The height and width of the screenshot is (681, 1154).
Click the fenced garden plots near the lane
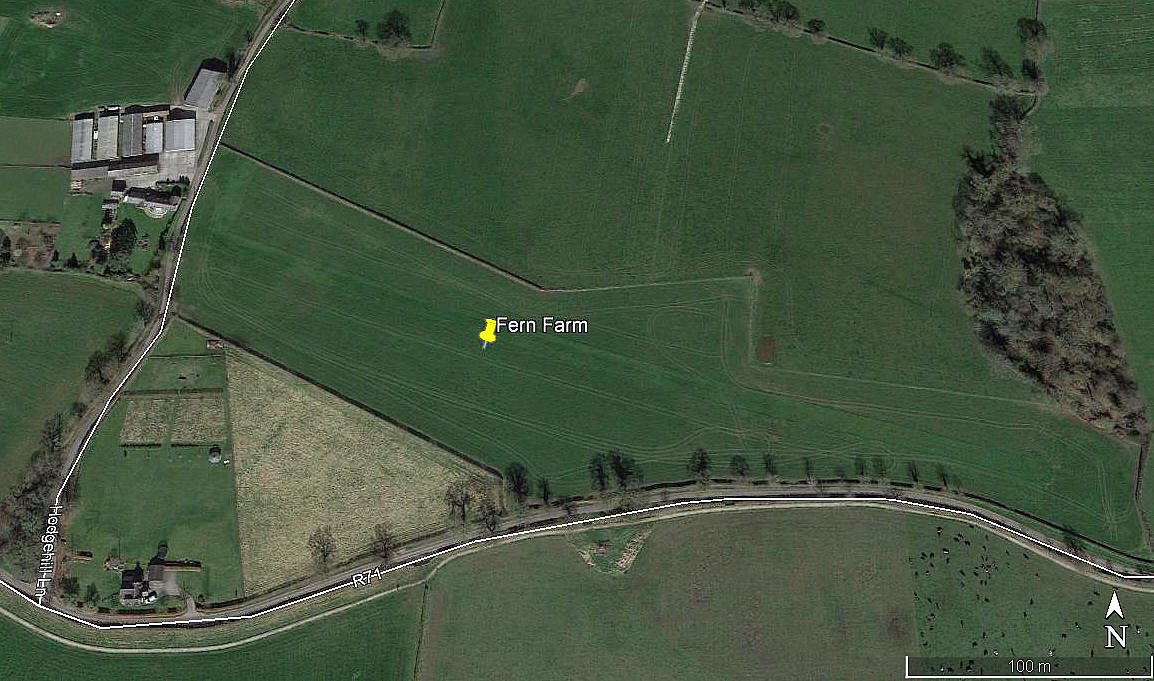point(174,420)
